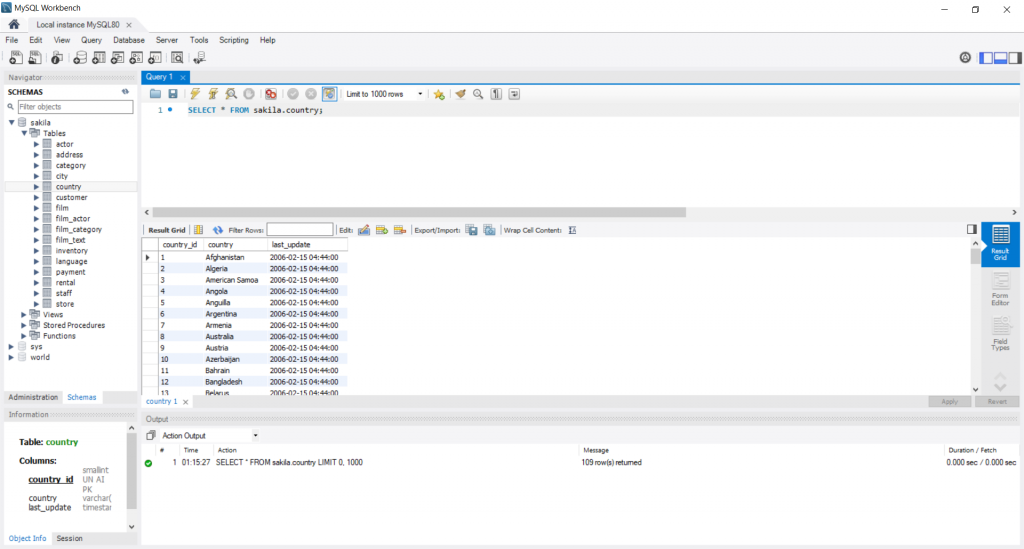
Task: Toggle continue-on-error execution icon
Action: 271,94
